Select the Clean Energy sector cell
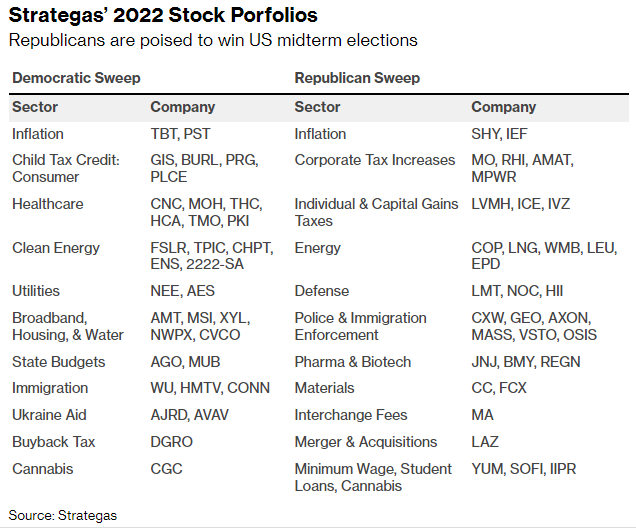Image resolution: width=636 pixels, height=528 pixels. (56, 248)
